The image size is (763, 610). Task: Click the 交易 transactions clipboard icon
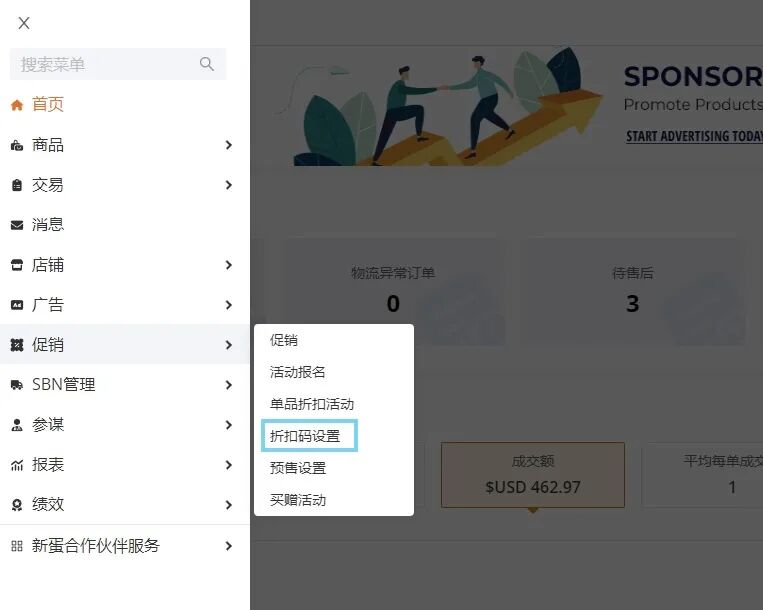(x=16, y=185)
